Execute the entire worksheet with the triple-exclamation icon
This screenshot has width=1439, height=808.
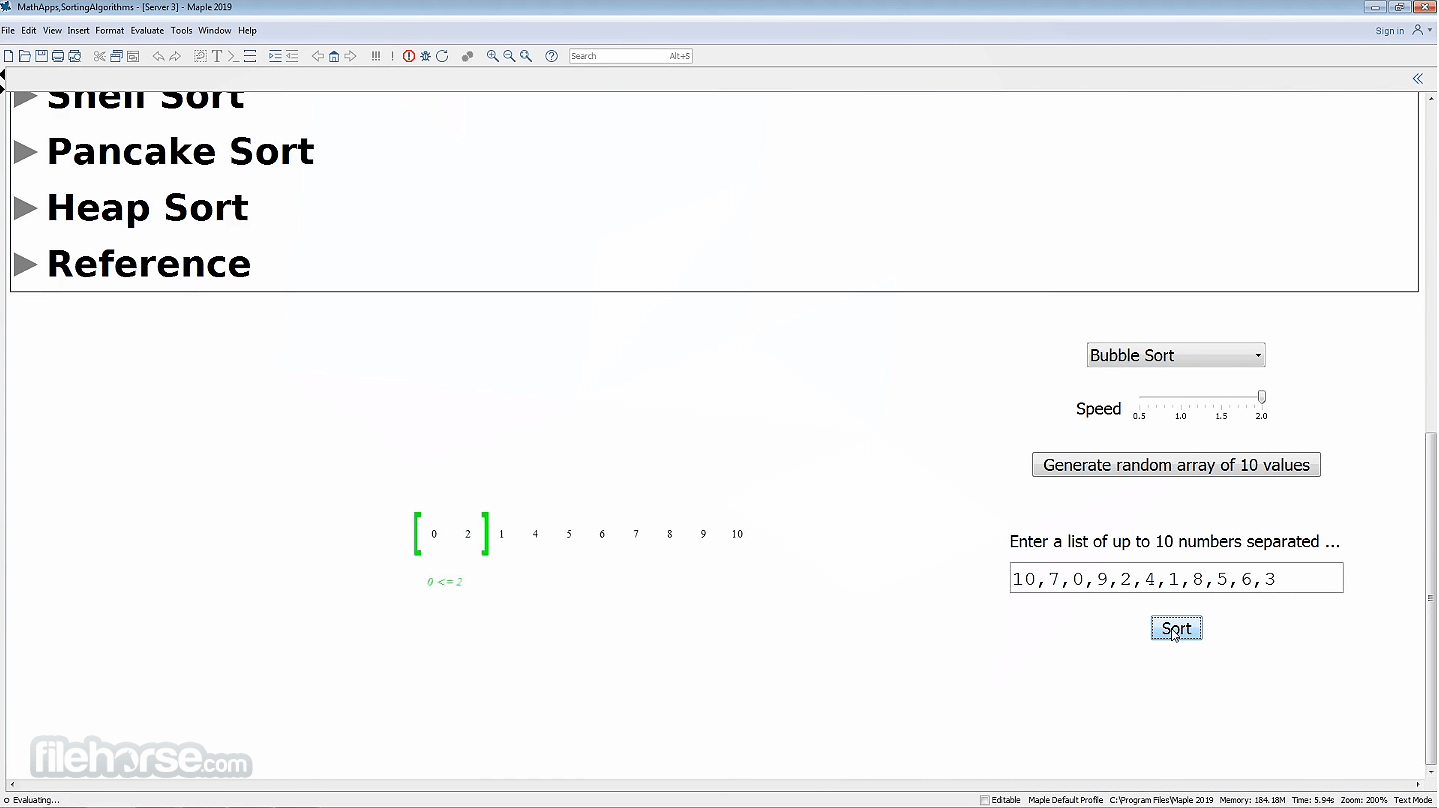click(x=376, y=56)
